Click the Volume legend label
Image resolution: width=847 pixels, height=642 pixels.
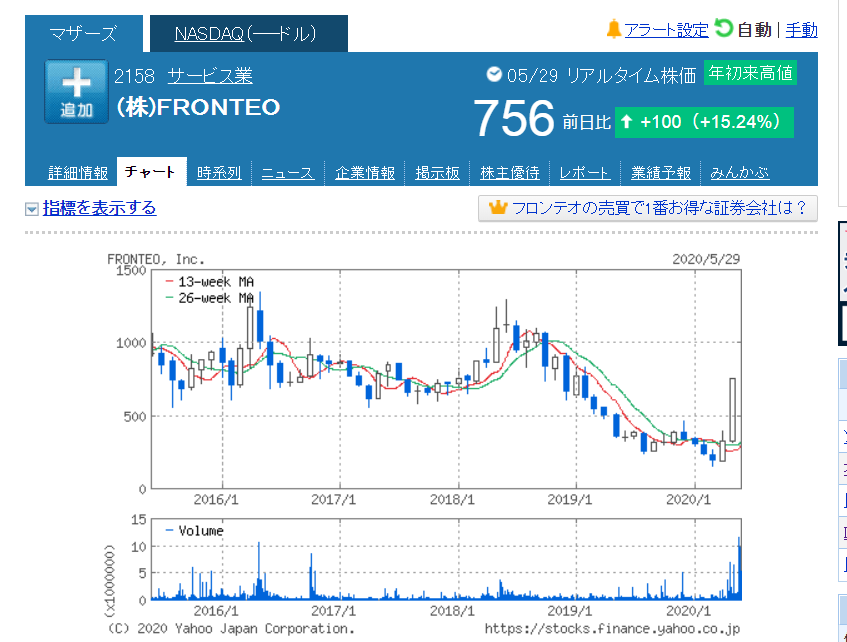(x=194, y=531)
